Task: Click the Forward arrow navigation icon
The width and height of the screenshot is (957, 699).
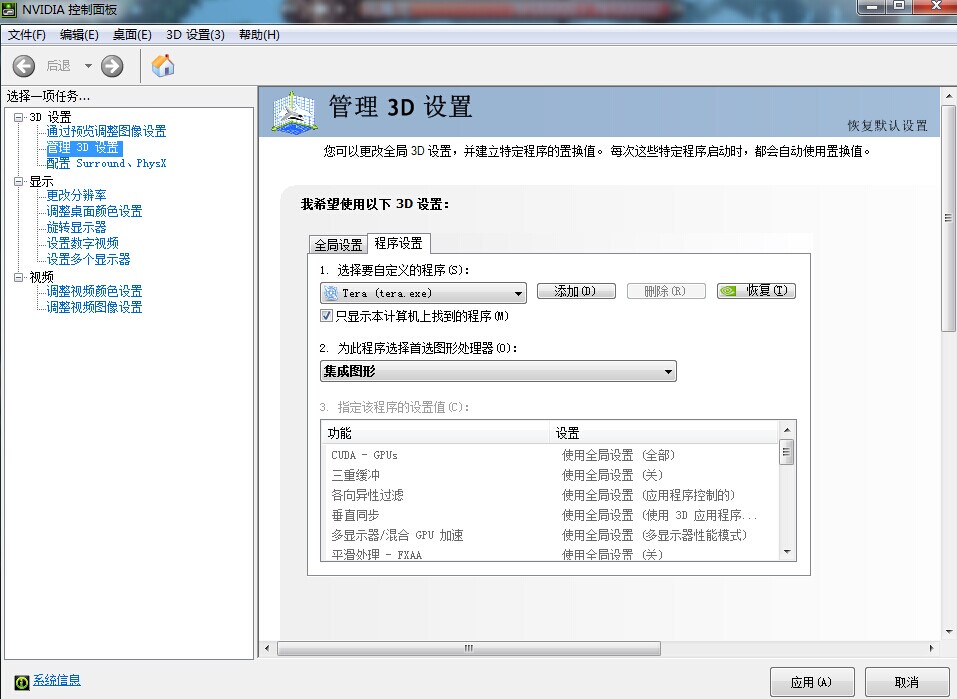Action: click(x=112, y=66)
